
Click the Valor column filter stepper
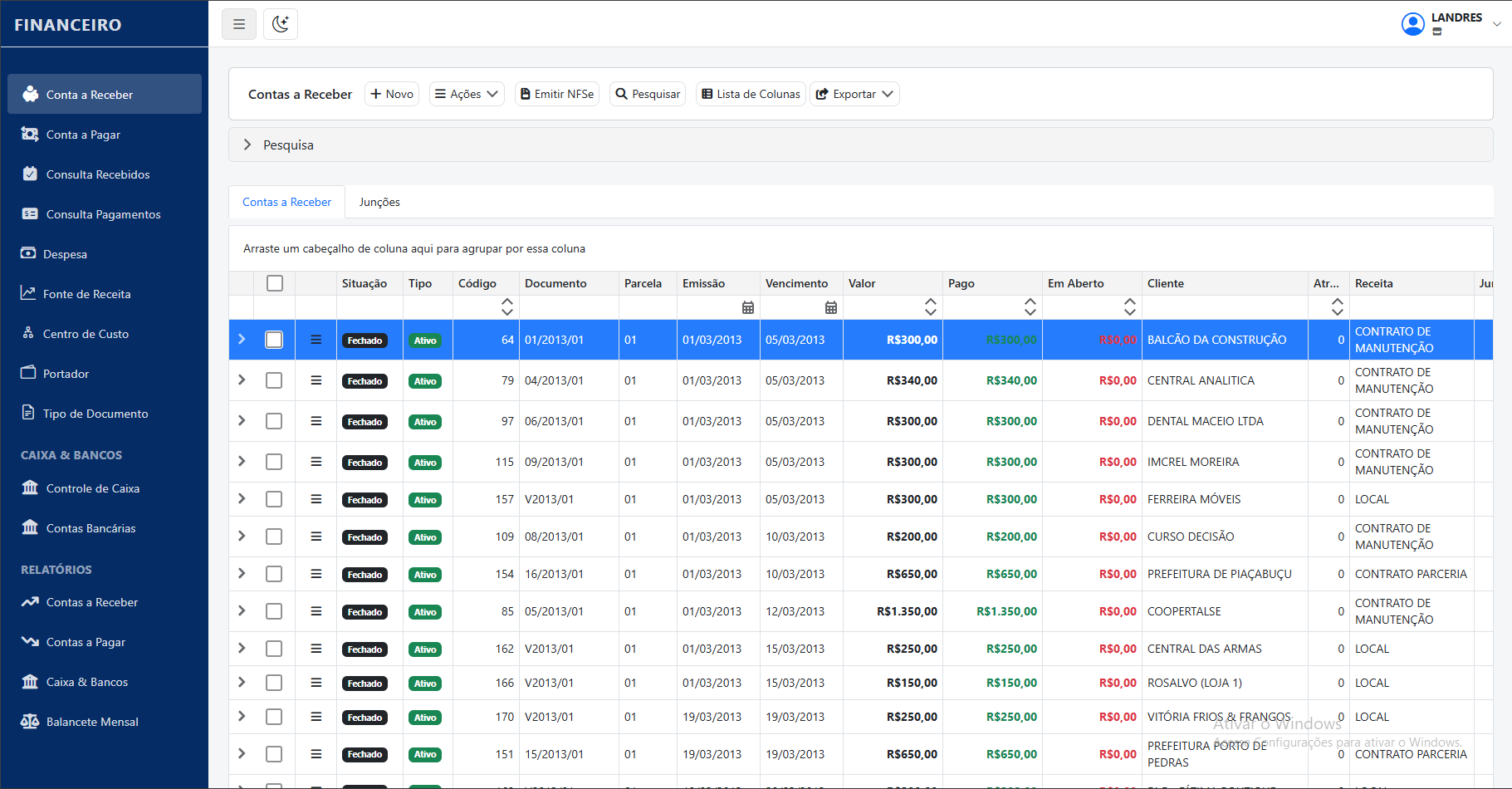pyautogui.click(x=931, y=307)
